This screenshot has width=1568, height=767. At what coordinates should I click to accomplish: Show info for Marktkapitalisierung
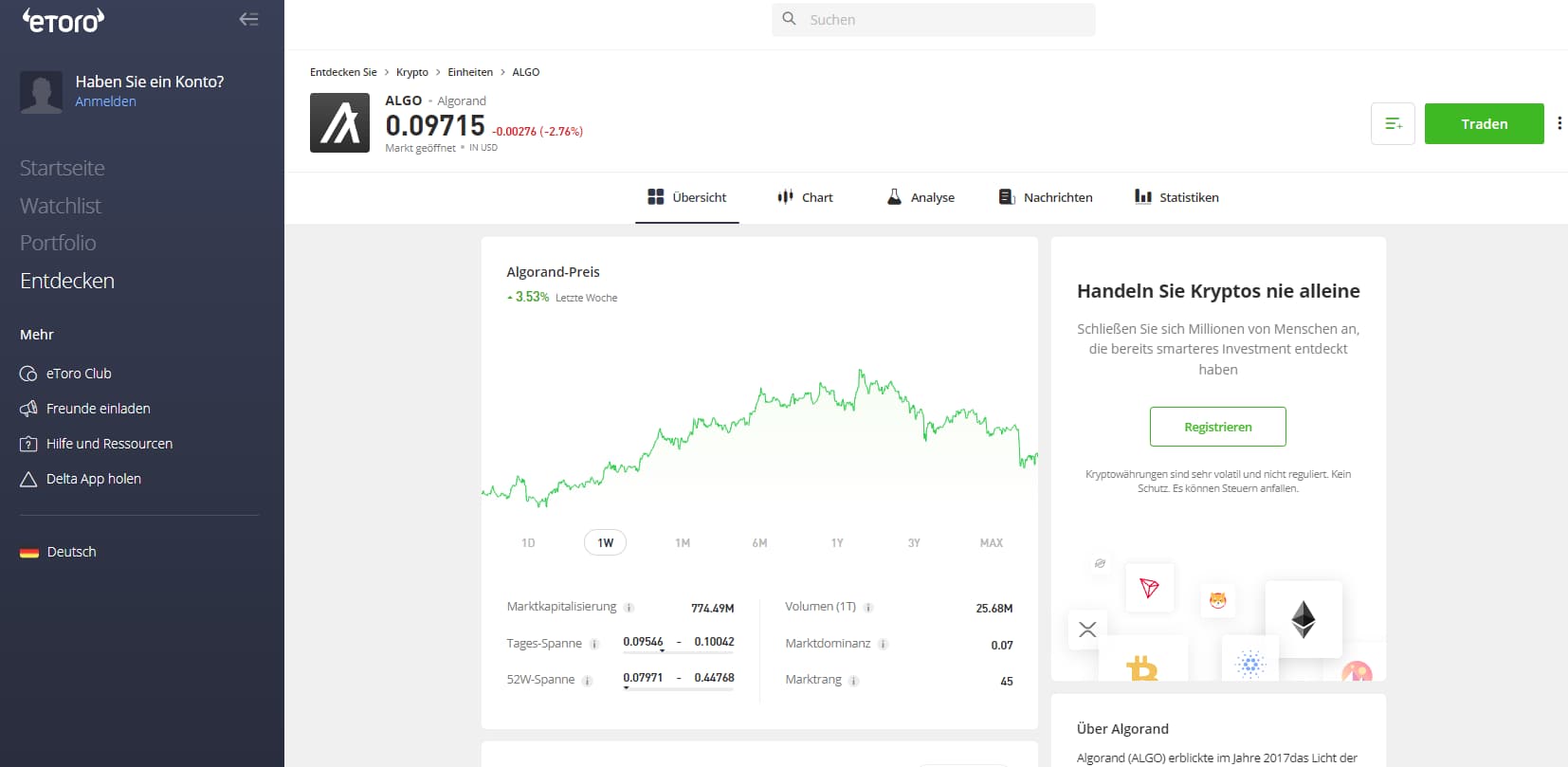[629, 608]
